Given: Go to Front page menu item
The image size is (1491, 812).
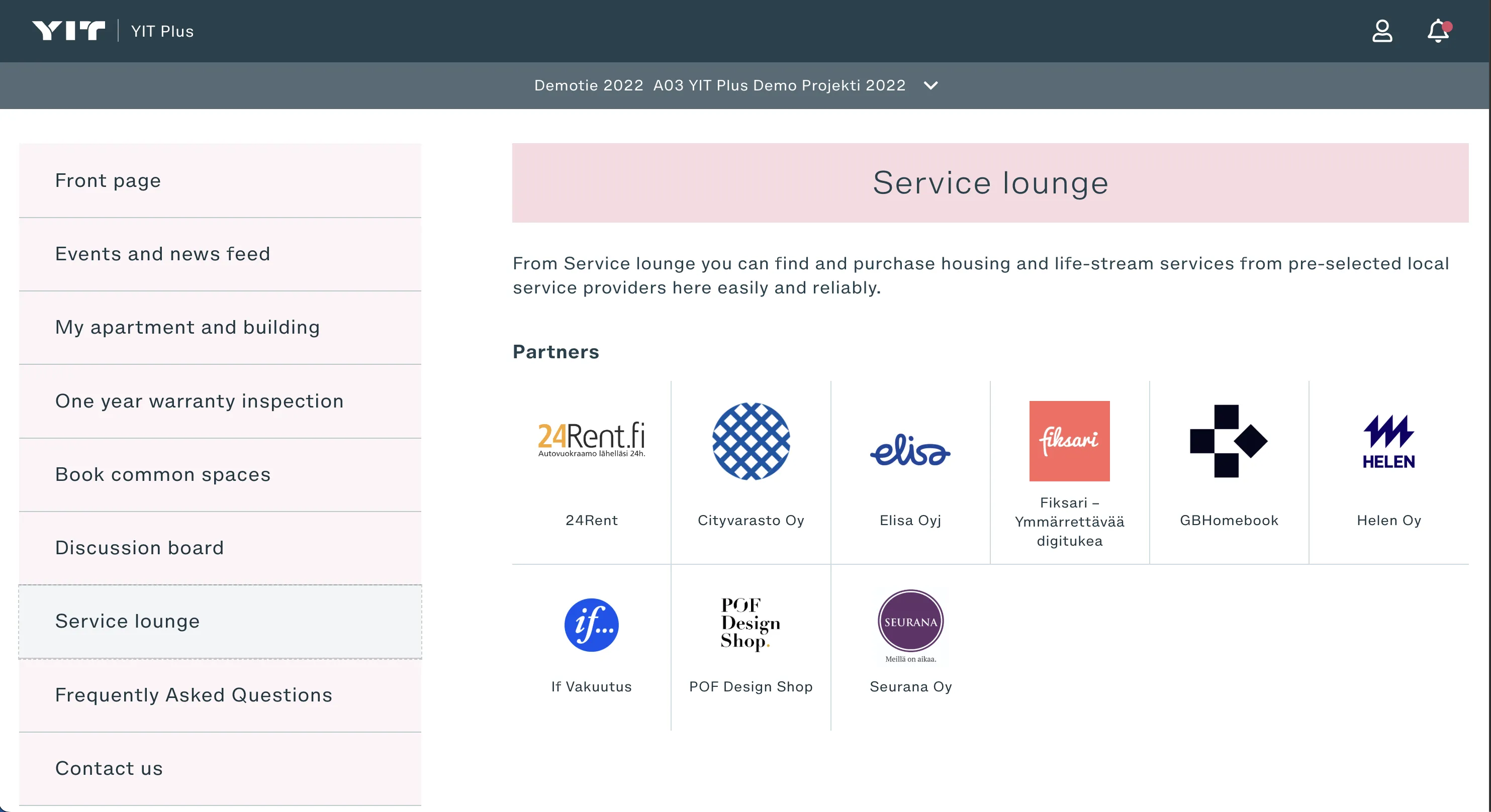Looking at the screenshot, I should 220,180.
